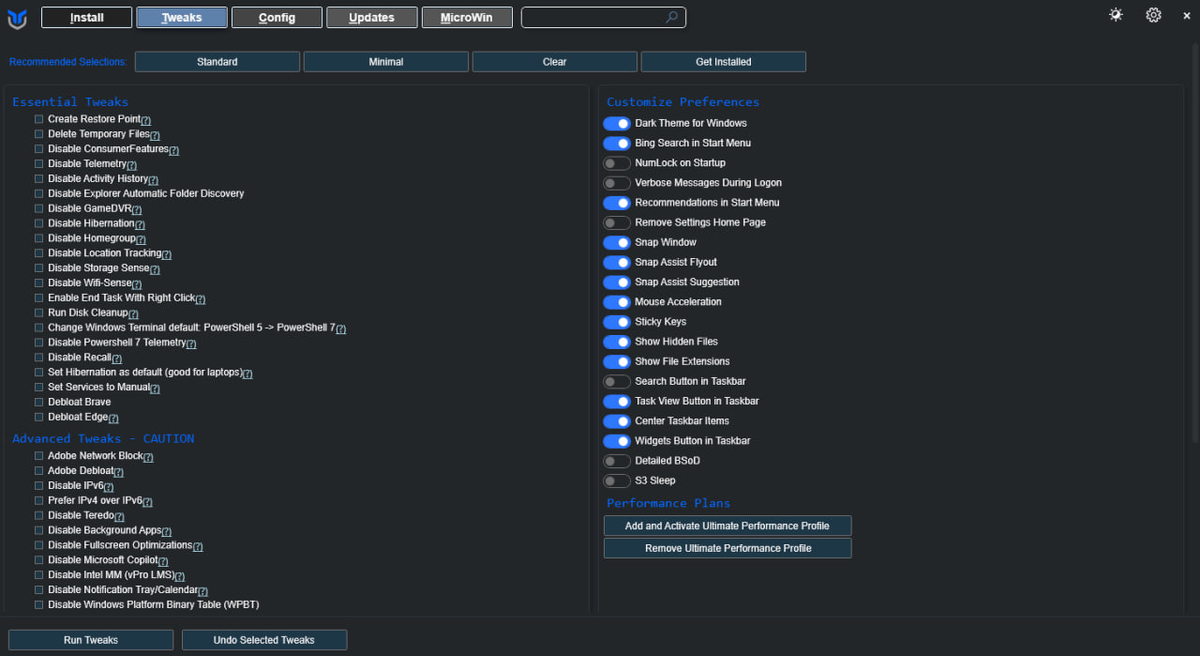Viewport: 1200px width, 656px height.
Task: Switch to the Install tab
Action: click(x=87, y=17)
